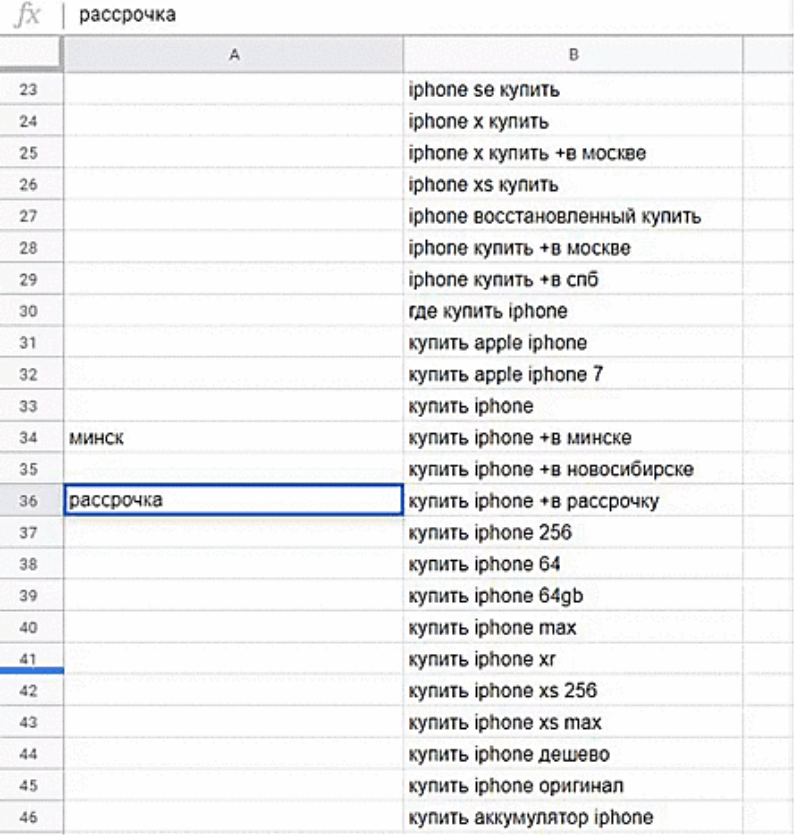Select row 36 header
The image size is (794, 835).
(31, 501)
